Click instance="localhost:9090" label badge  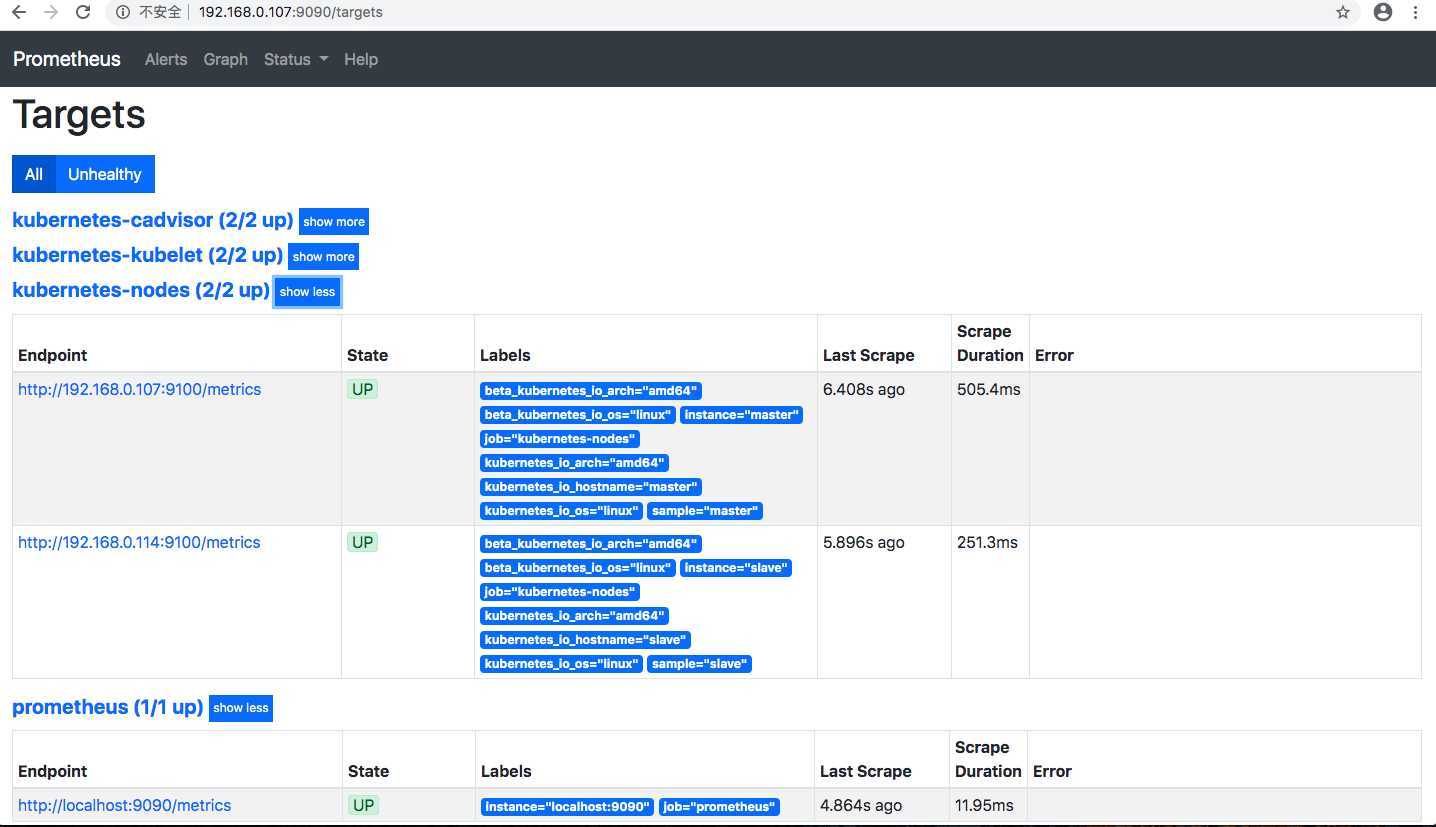[567, 807]
